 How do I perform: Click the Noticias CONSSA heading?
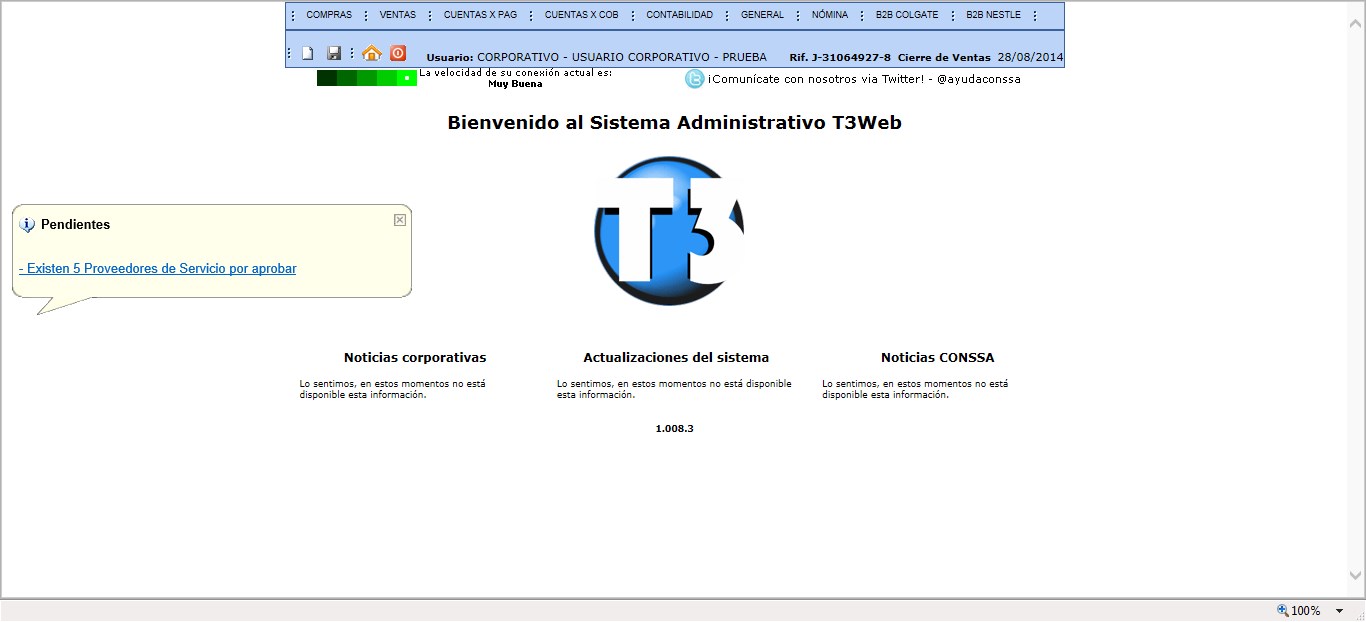pos(937,357)
